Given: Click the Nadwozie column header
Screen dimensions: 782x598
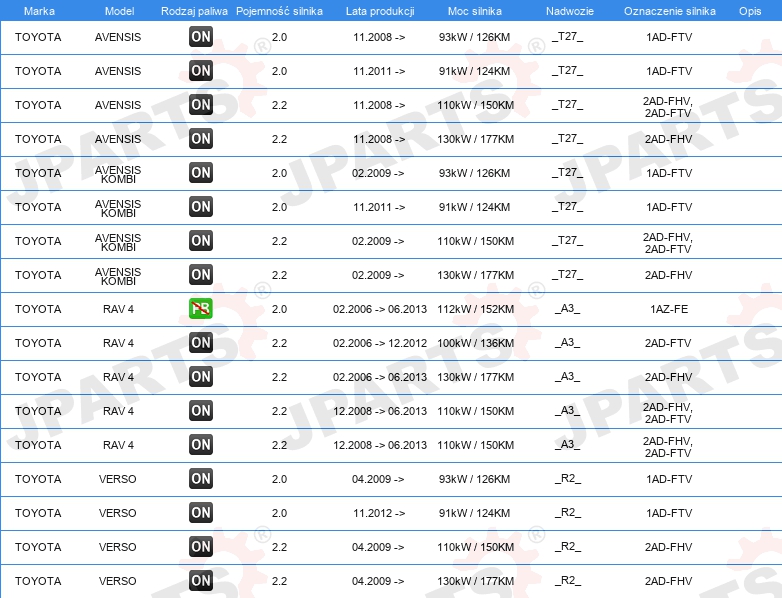Looking at the screenshot, I should [x=570, y=11].
